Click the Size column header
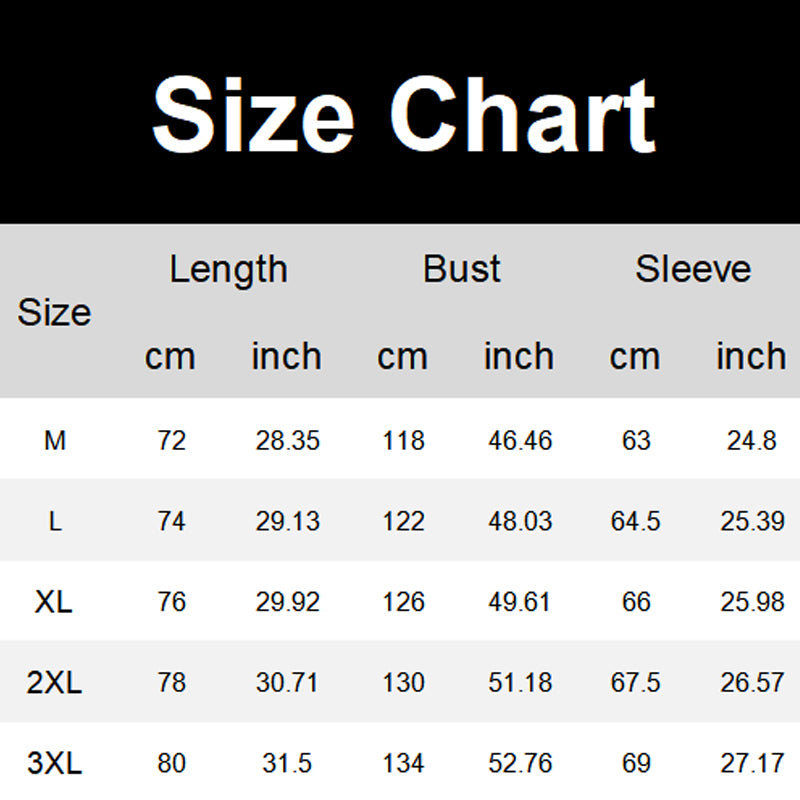 (x=54, y=313)
